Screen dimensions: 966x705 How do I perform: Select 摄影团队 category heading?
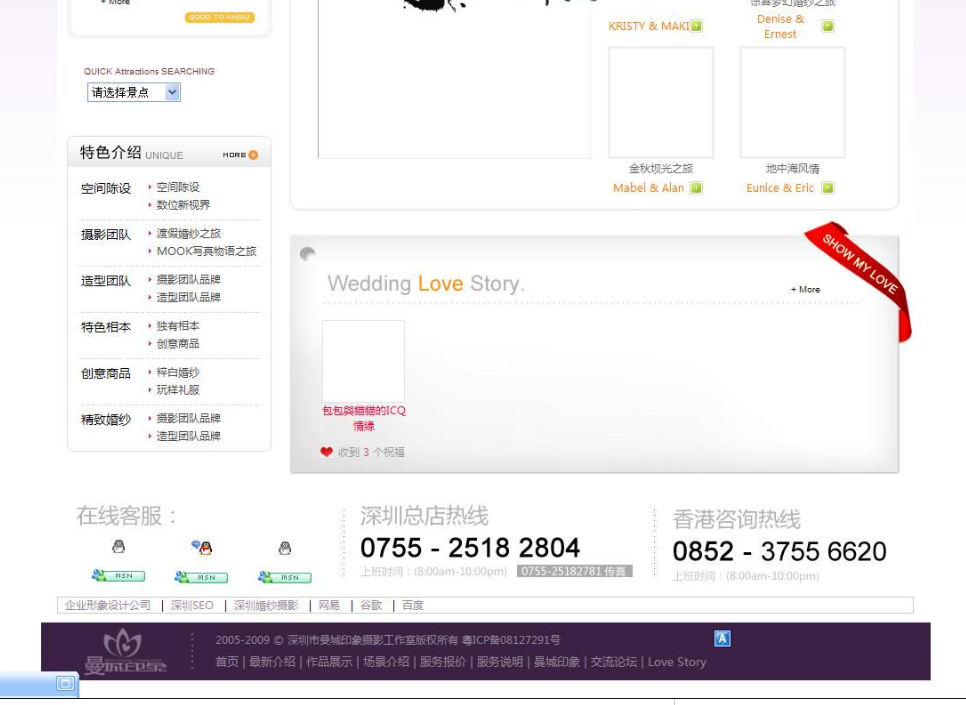pos(106,235)
